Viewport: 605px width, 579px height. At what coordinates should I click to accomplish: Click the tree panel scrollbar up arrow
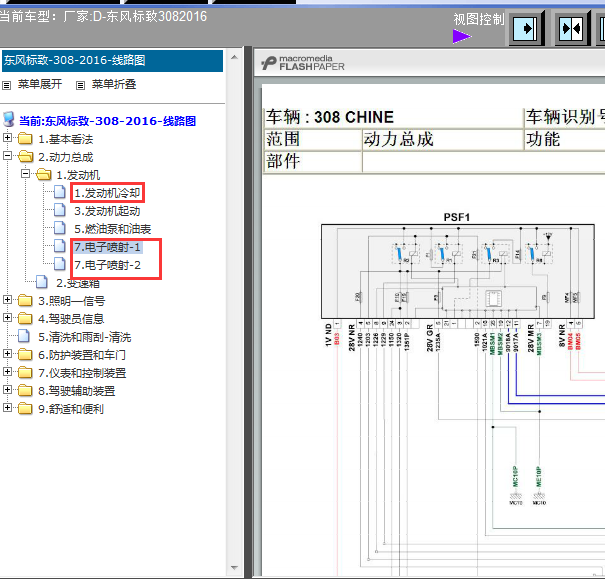234,57
